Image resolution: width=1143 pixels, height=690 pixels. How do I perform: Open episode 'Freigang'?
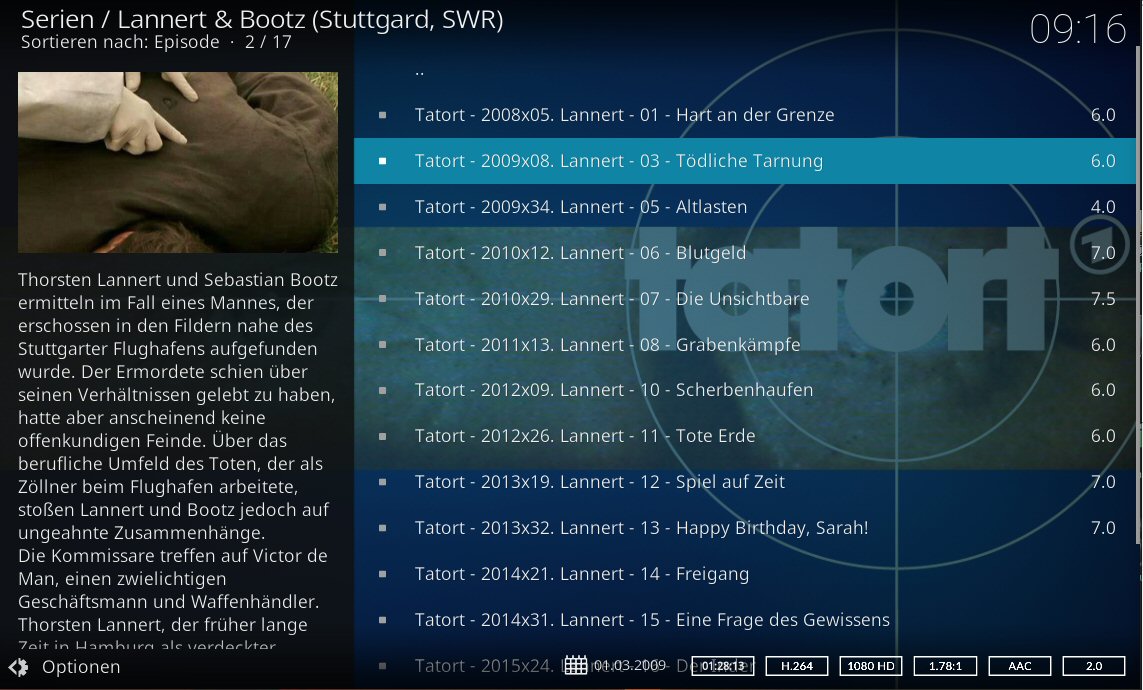tap(745, 573)
